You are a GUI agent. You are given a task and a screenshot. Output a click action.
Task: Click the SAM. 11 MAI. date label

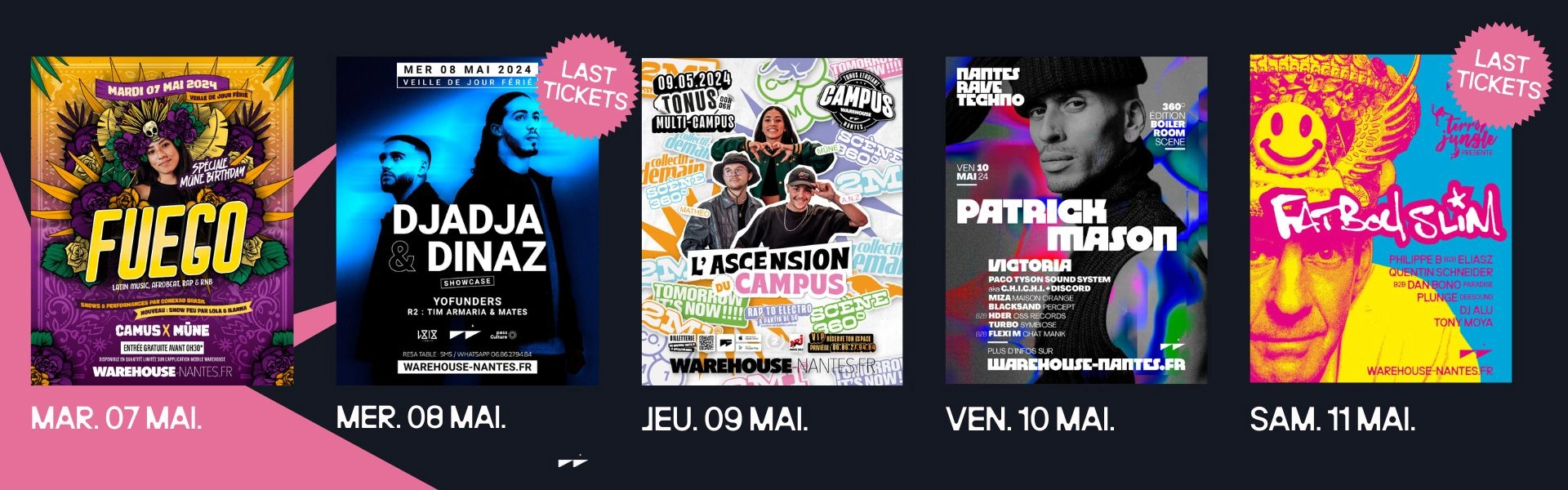[x=1333, y=420]
